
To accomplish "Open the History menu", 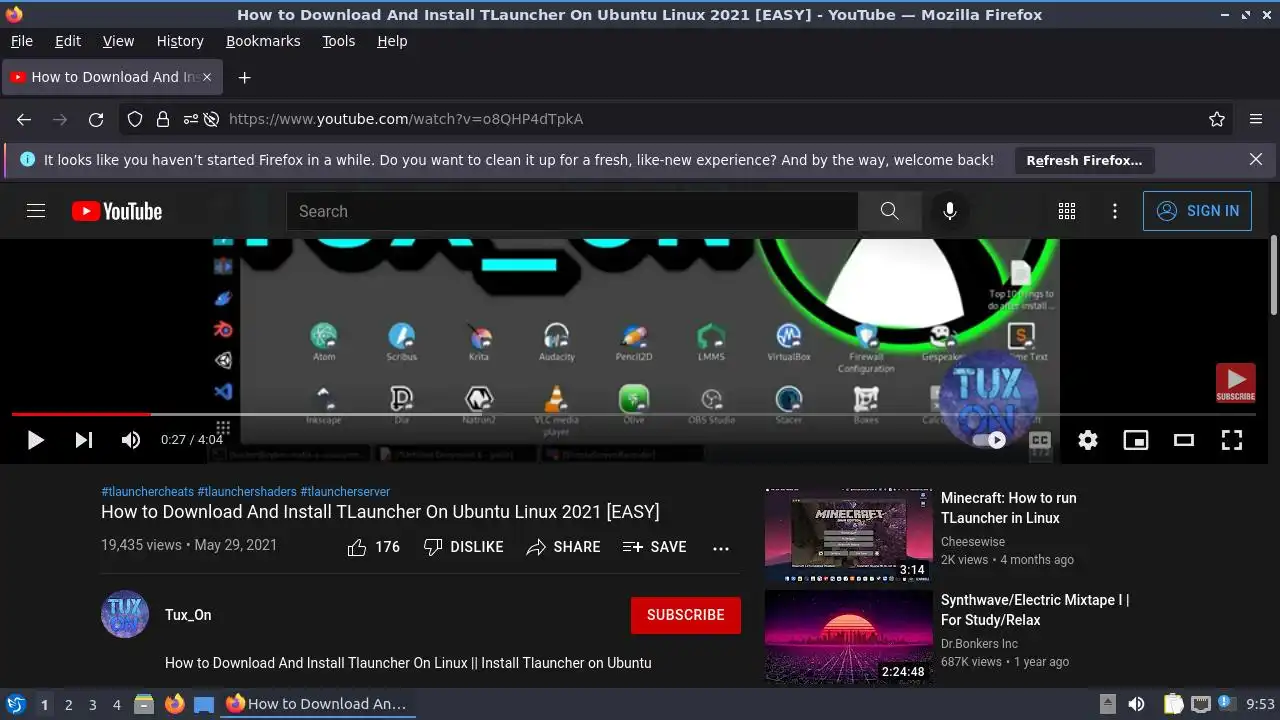I will click(x=180, y=41).
